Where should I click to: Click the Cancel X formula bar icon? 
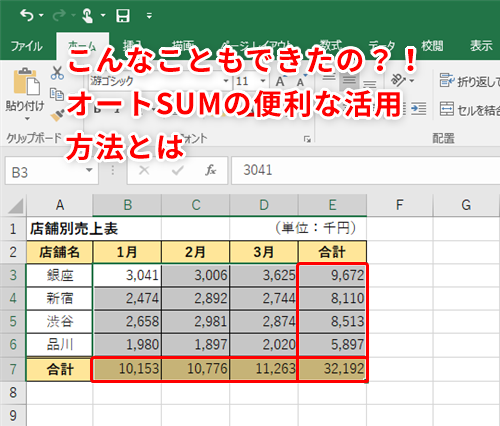[144, 170]
